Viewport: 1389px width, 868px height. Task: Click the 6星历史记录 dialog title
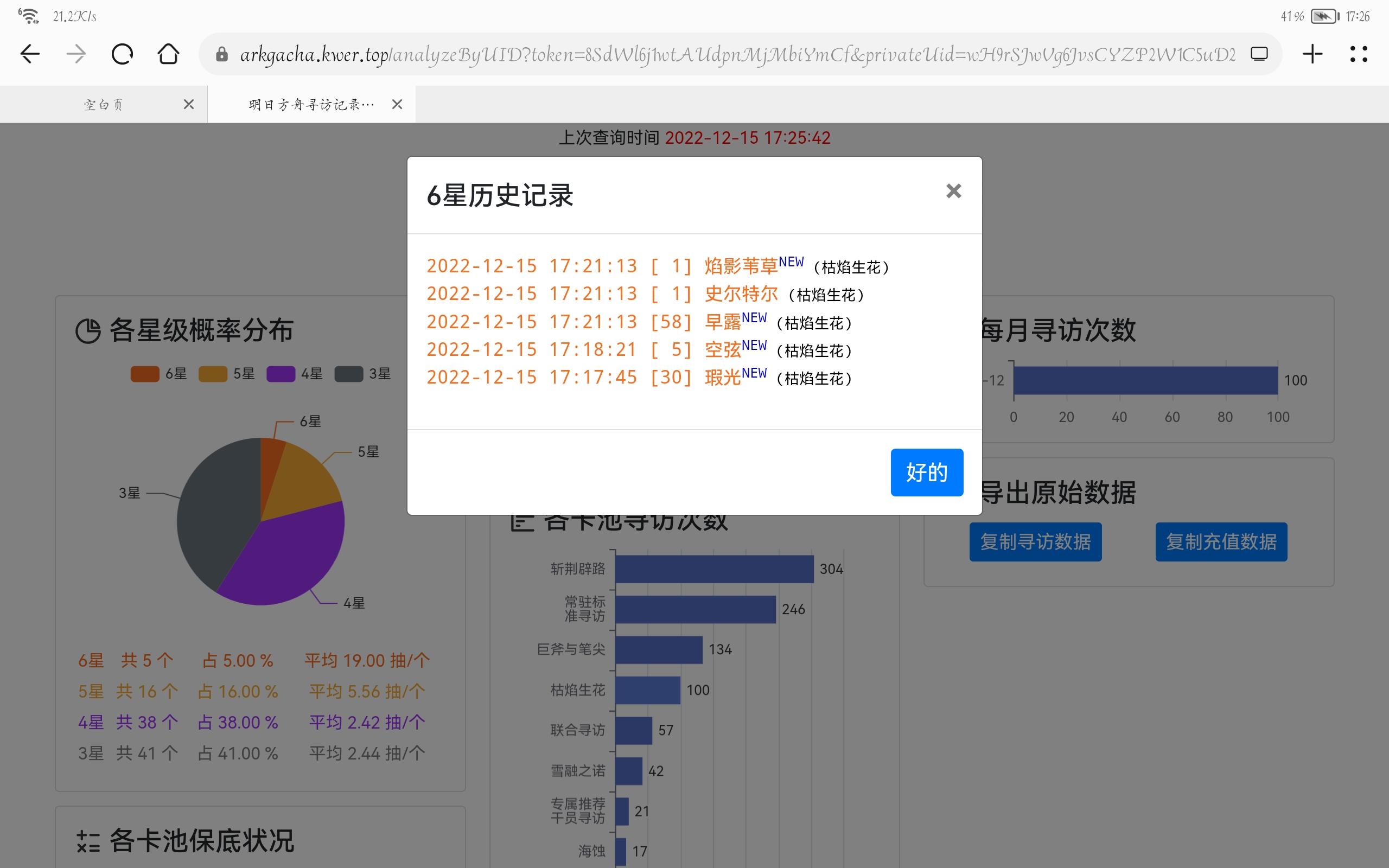500,195
